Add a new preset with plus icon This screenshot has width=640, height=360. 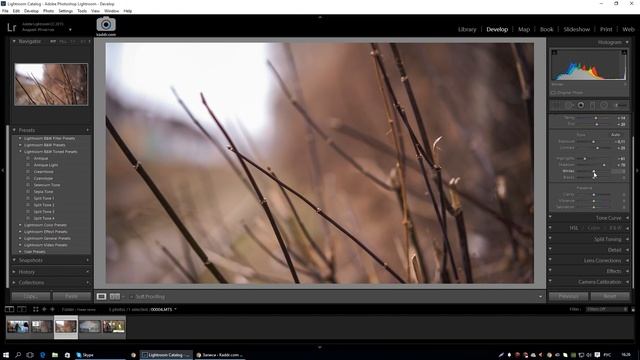87,130
